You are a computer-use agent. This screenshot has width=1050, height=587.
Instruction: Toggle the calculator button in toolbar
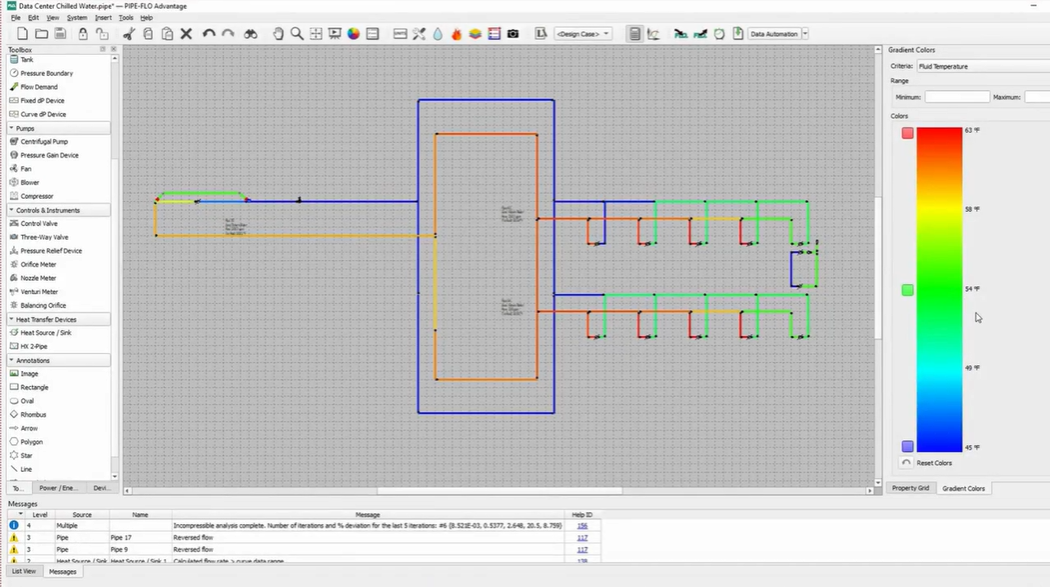634,34
